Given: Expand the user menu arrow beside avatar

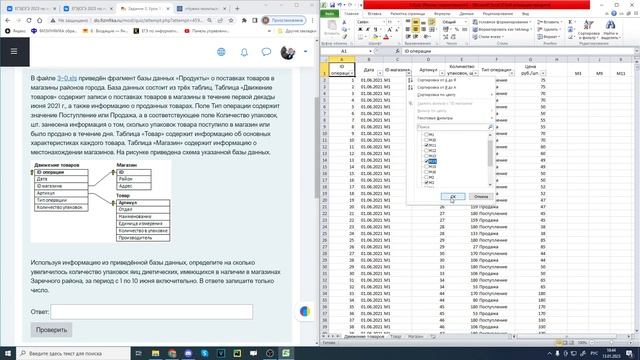Looking at the screenshot, I should (x=305, y=52).
